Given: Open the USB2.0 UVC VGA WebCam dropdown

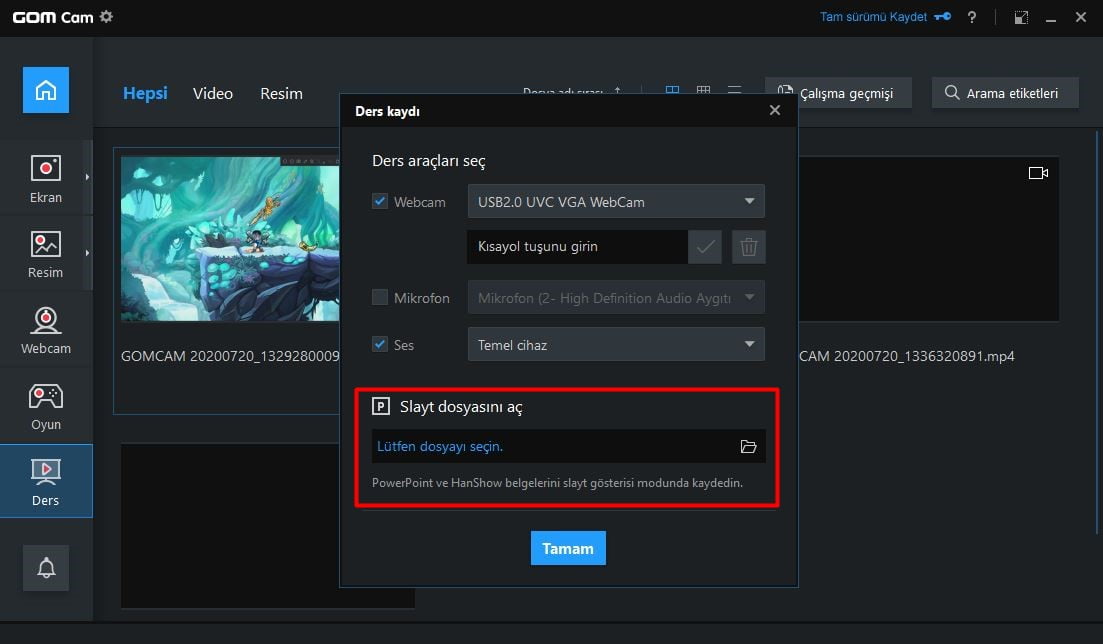Looking at the screenshot, I should tap(615, 201).
